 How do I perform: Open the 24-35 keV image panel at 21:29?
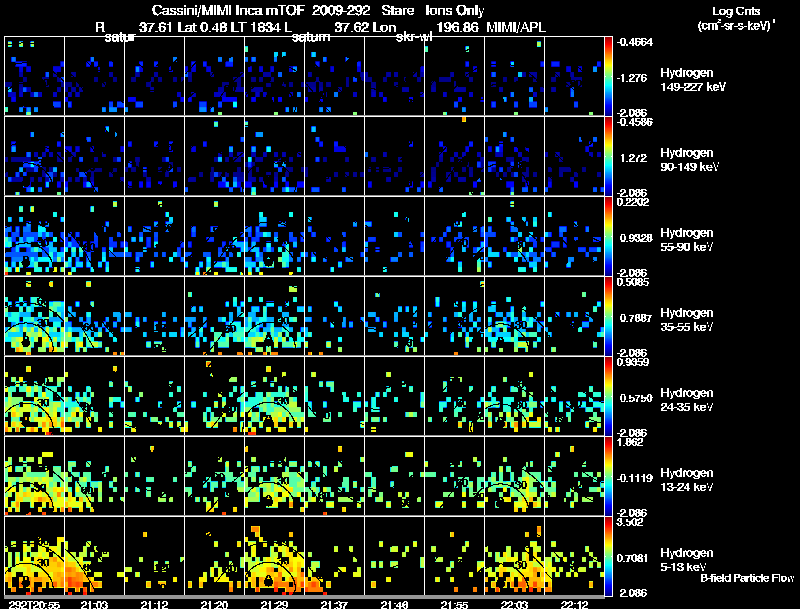click(x=274, y=396)
